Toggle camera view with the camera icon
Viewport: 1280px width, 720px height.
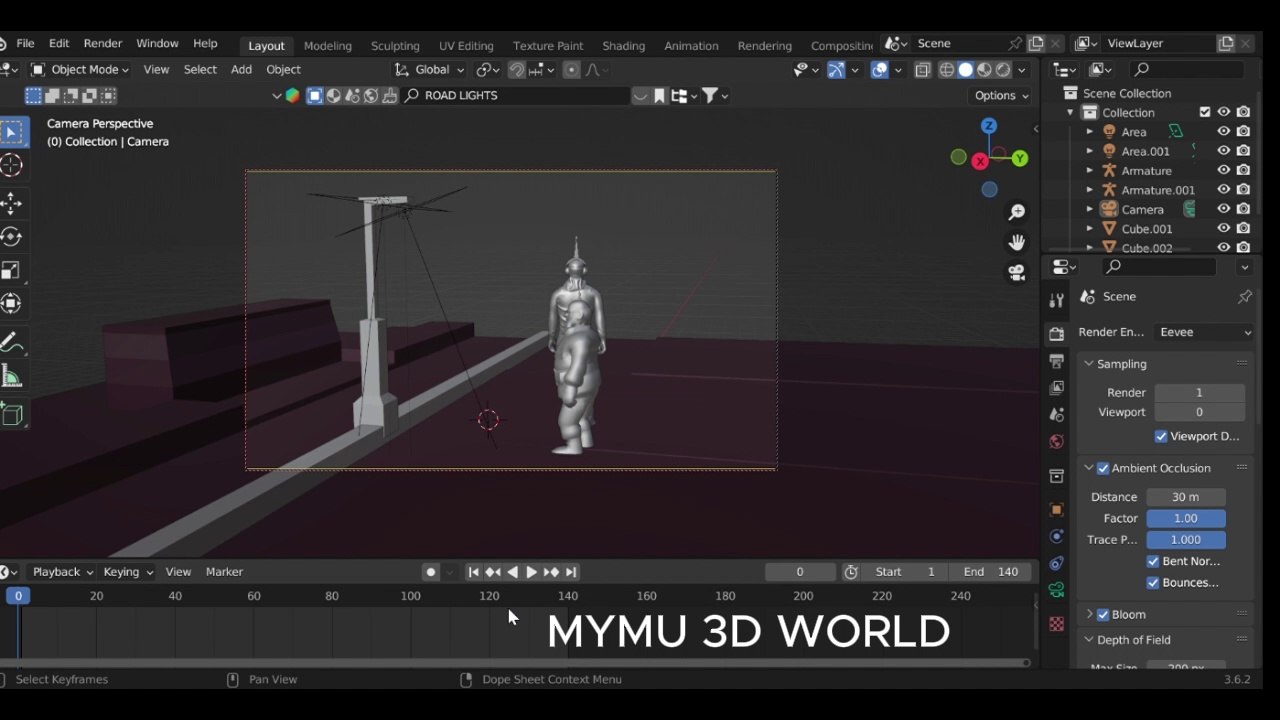coord(1017,272)
